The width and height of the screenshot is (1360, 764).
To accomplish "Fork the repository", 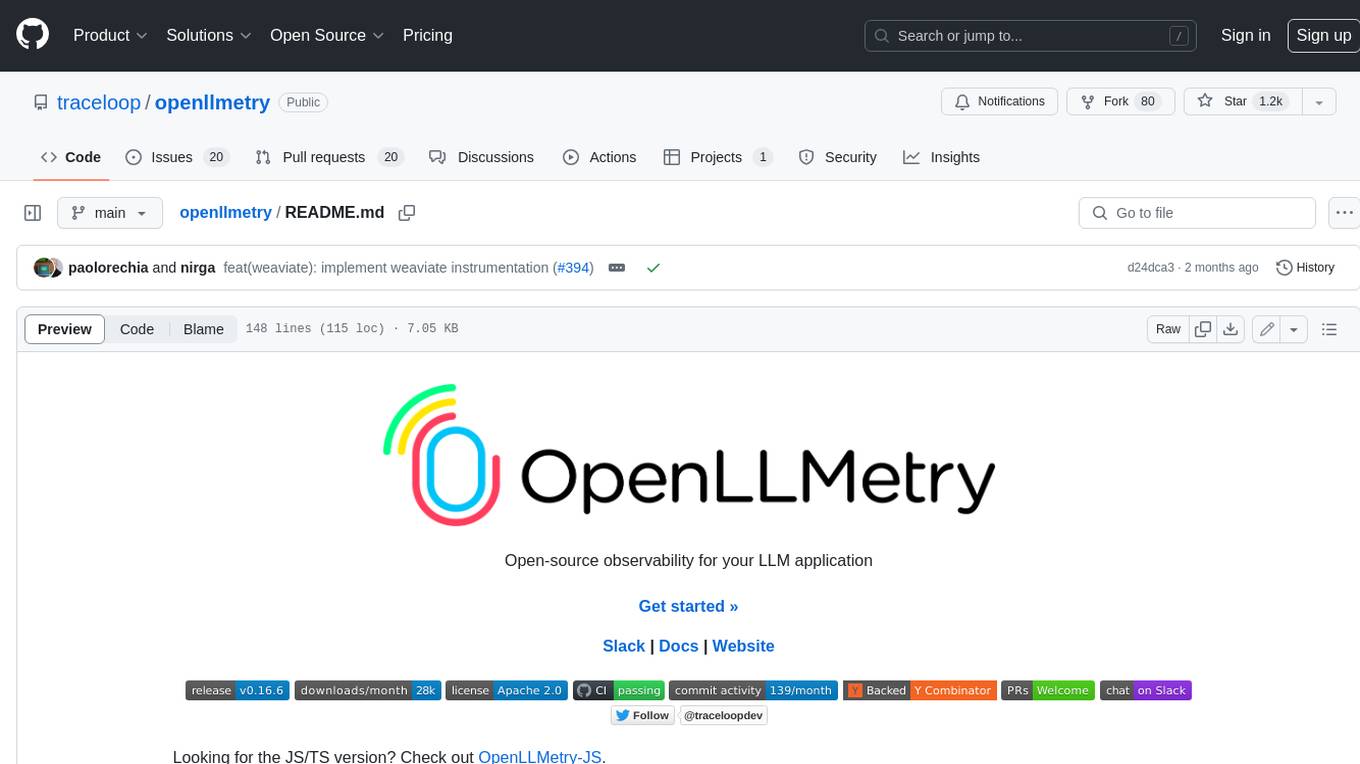I will click(x=1121, y=101).
